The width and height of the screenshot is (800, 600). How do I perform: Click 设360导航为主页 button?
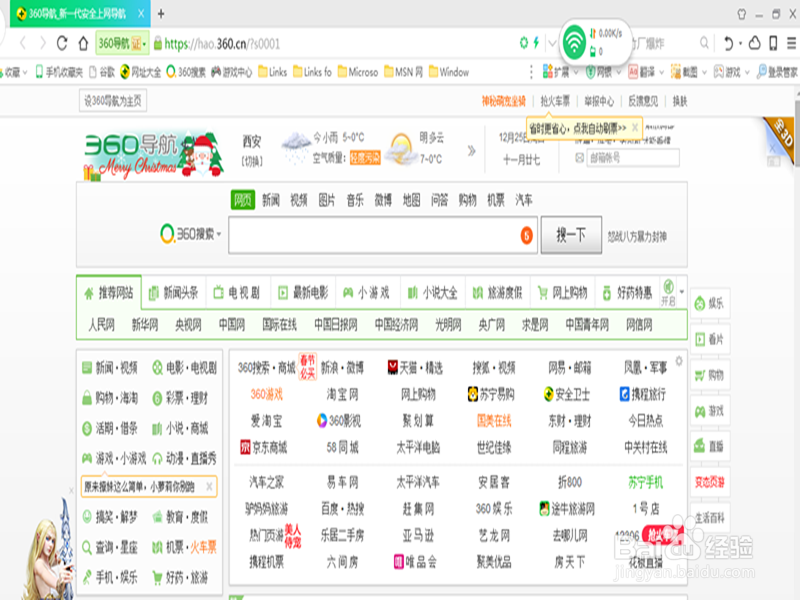(113, 101)
